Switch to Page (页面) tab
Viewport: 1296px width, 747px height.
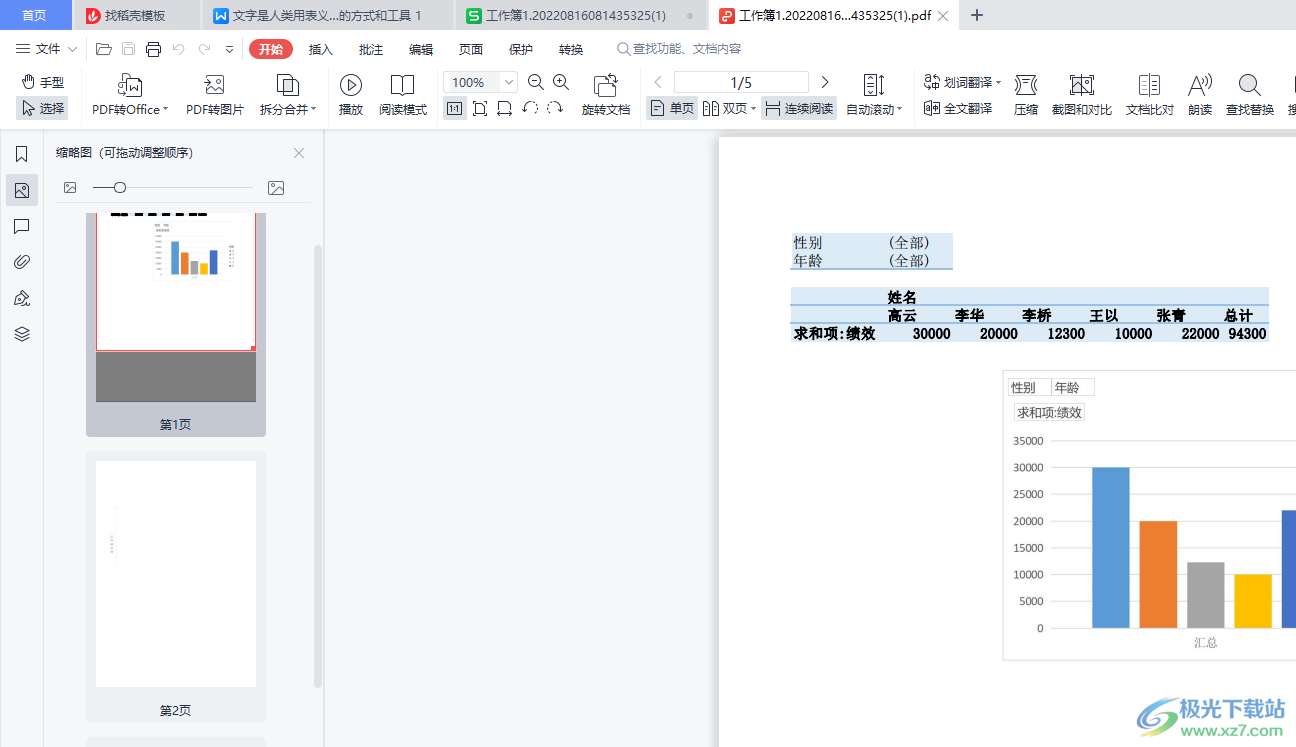click(471, 49)
